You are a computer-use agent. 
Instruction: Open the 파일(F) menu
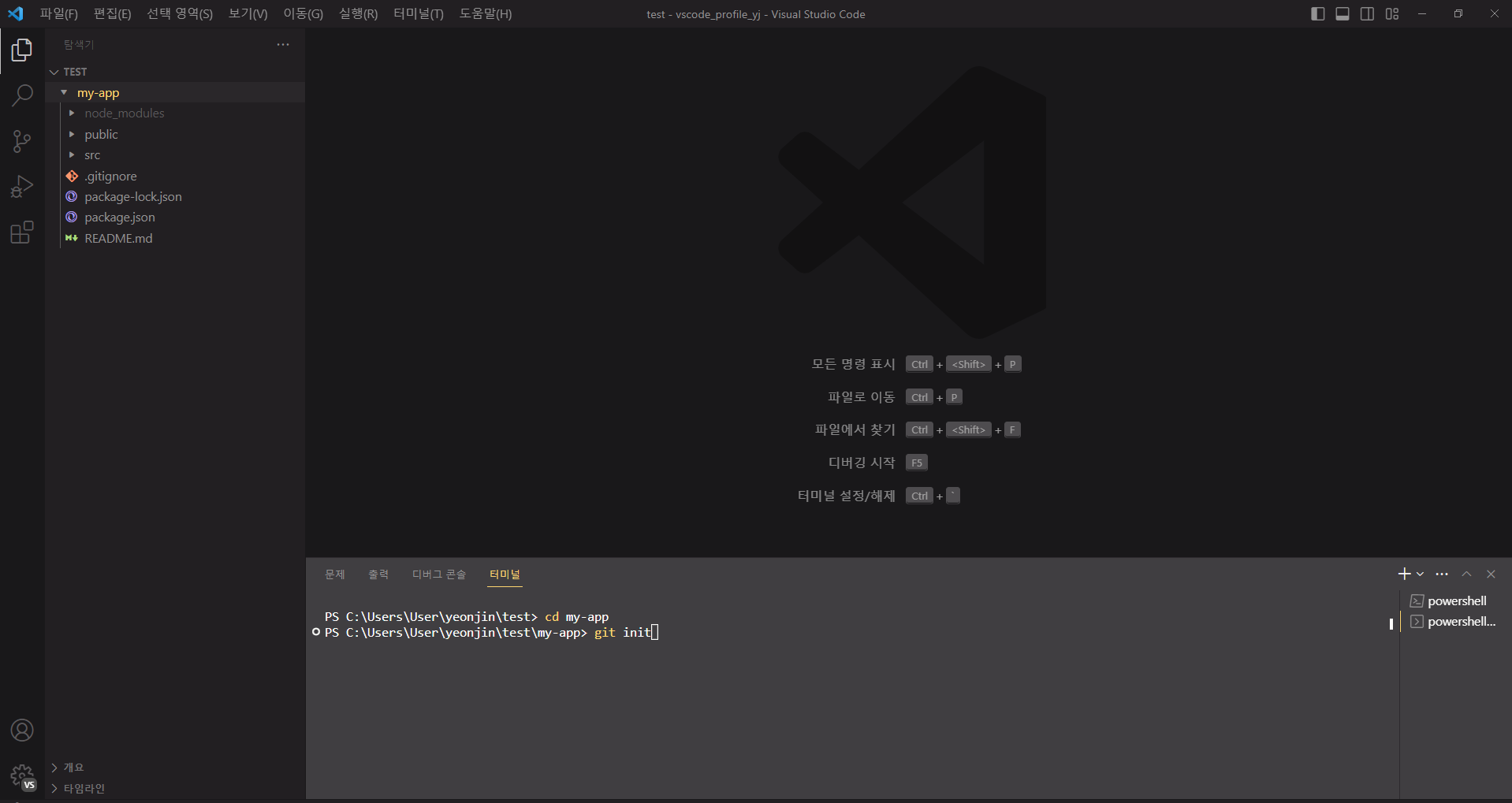(59, 13)
